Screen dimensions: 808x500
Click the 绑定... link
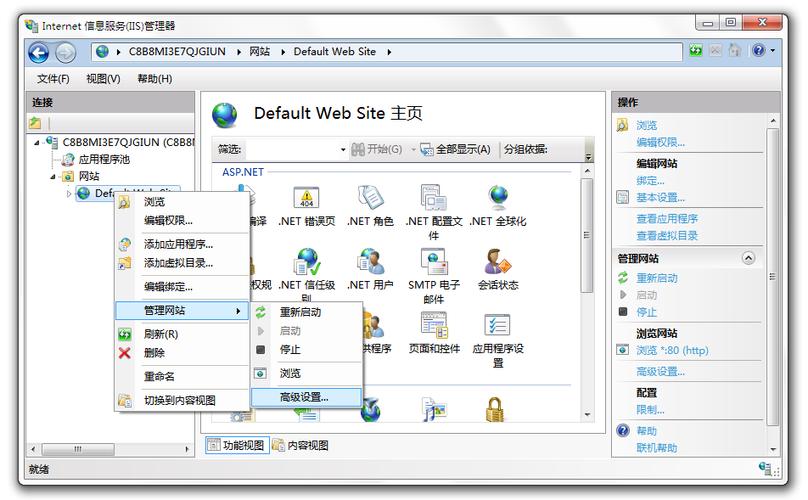[650, 180]
